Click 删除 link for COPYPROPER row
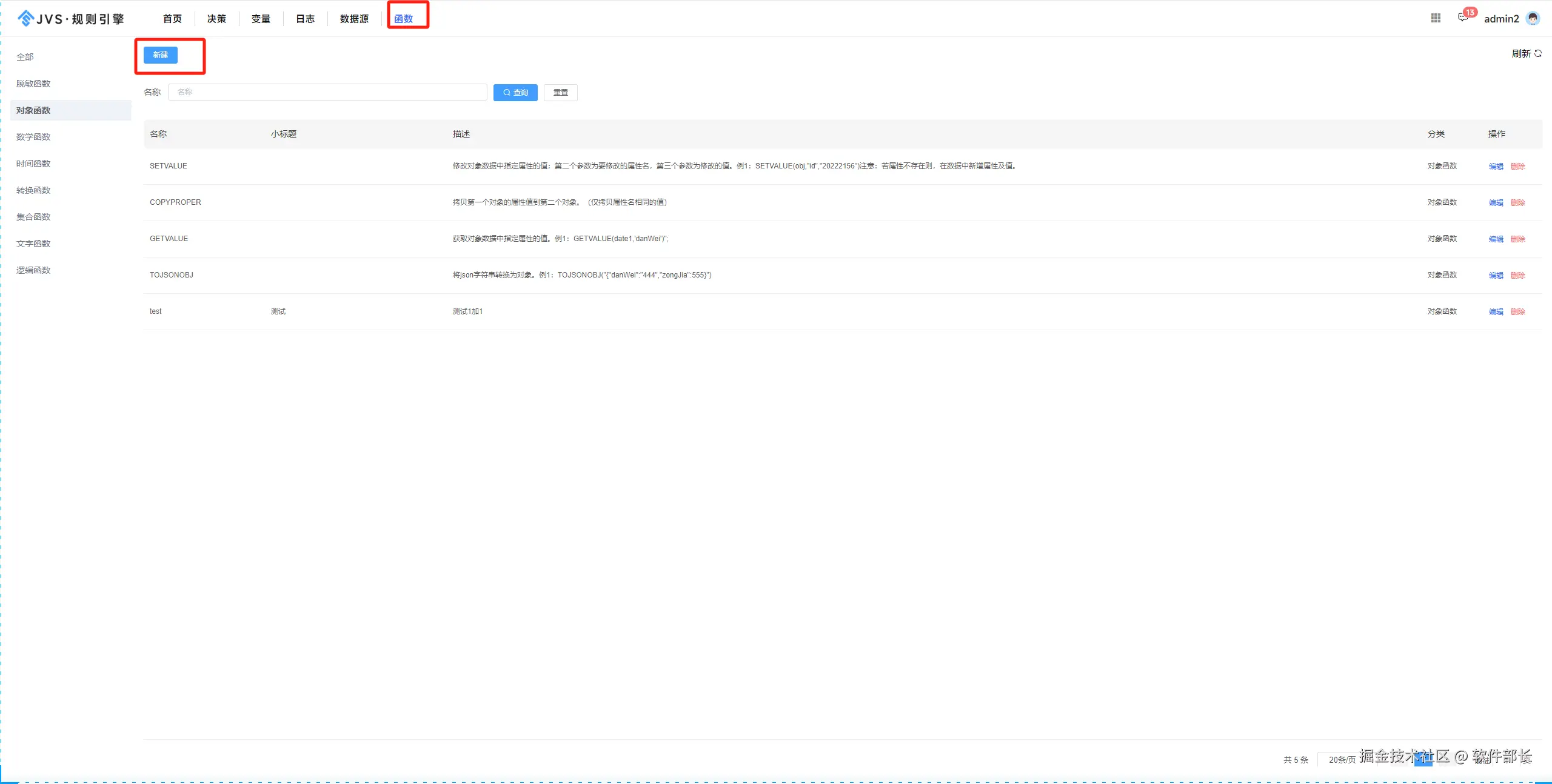The width and height of the screenshot is (1552, 784). (x=1517, y=202)
